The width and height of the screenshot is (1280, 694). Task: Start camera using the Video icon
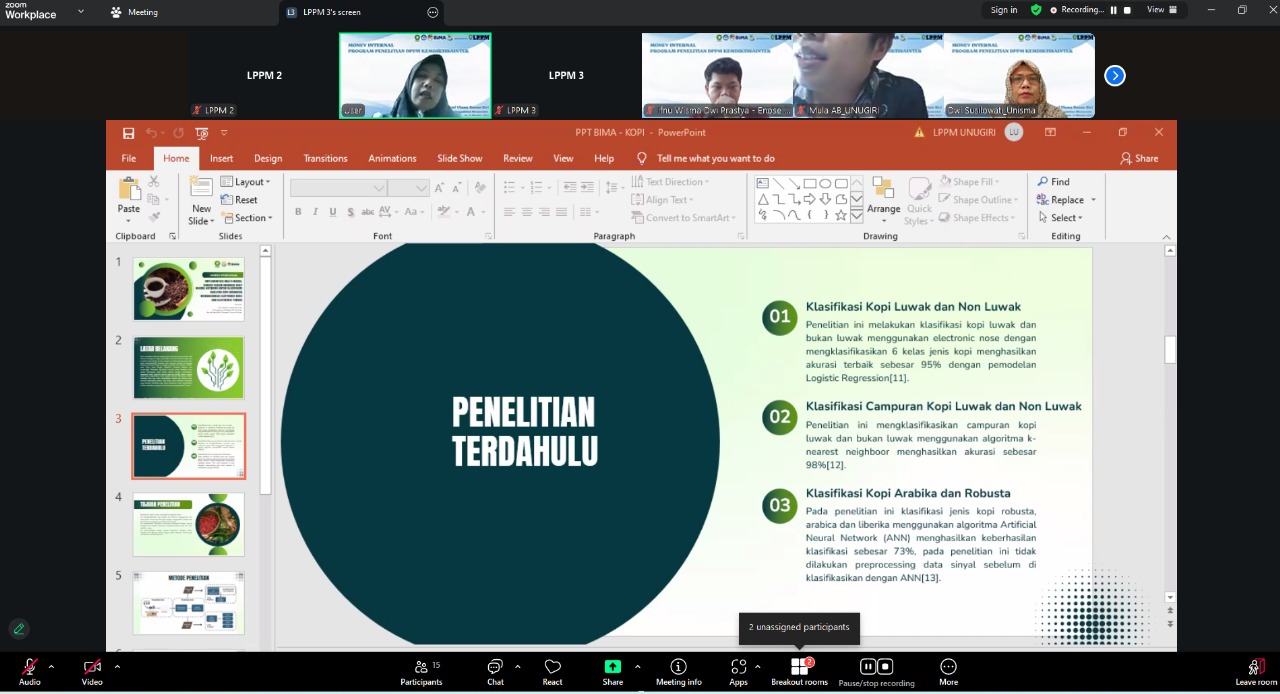pos(92,668)
